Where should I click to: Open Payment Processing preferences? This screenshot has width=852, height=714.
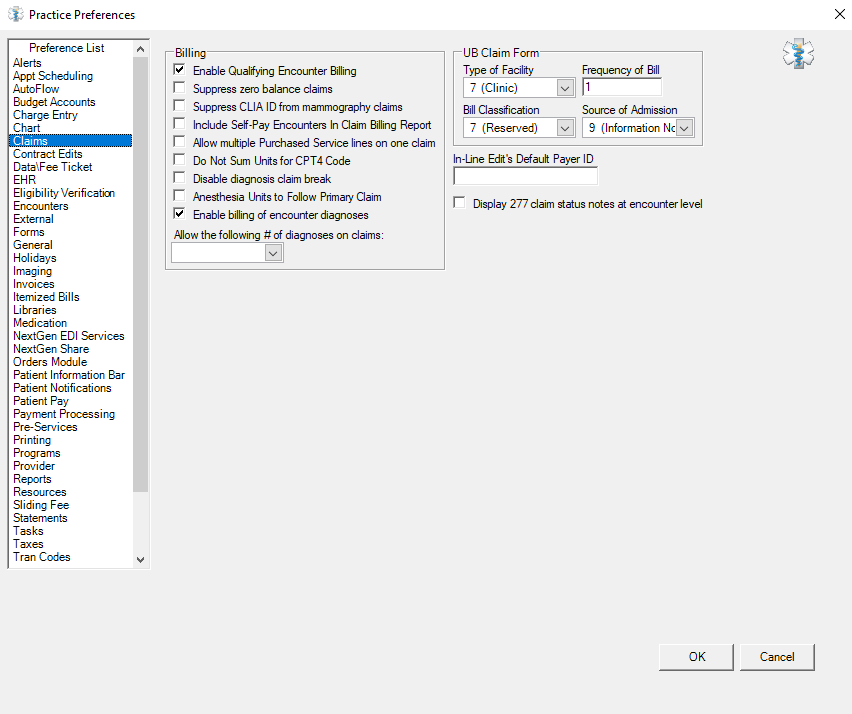64,415
